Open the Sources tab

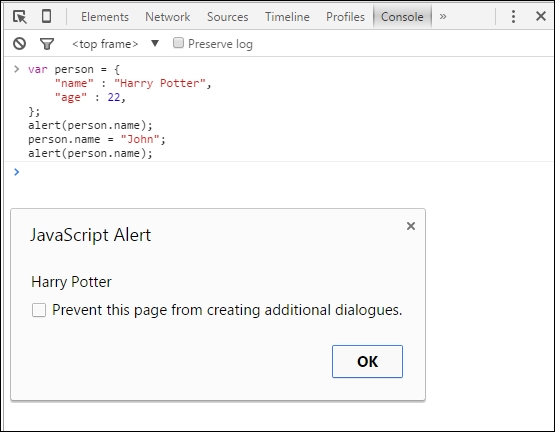coord(228,17)
